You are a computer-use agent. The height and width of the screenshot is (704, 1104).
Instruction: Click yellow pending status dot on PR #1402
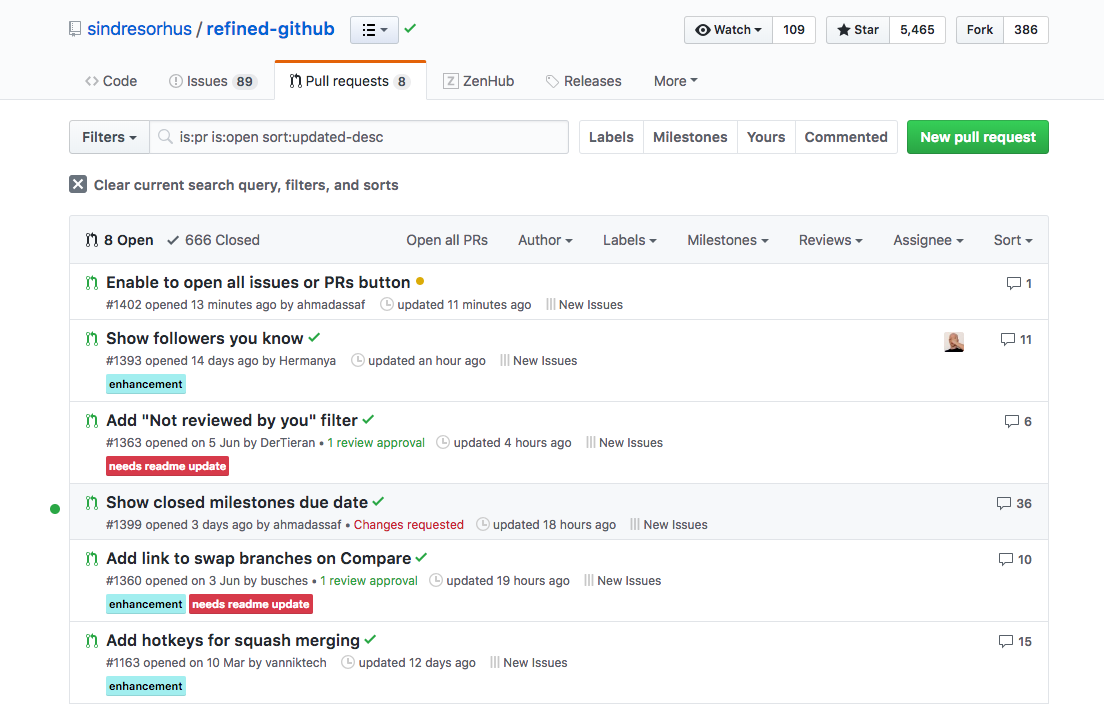coord(420,281)
